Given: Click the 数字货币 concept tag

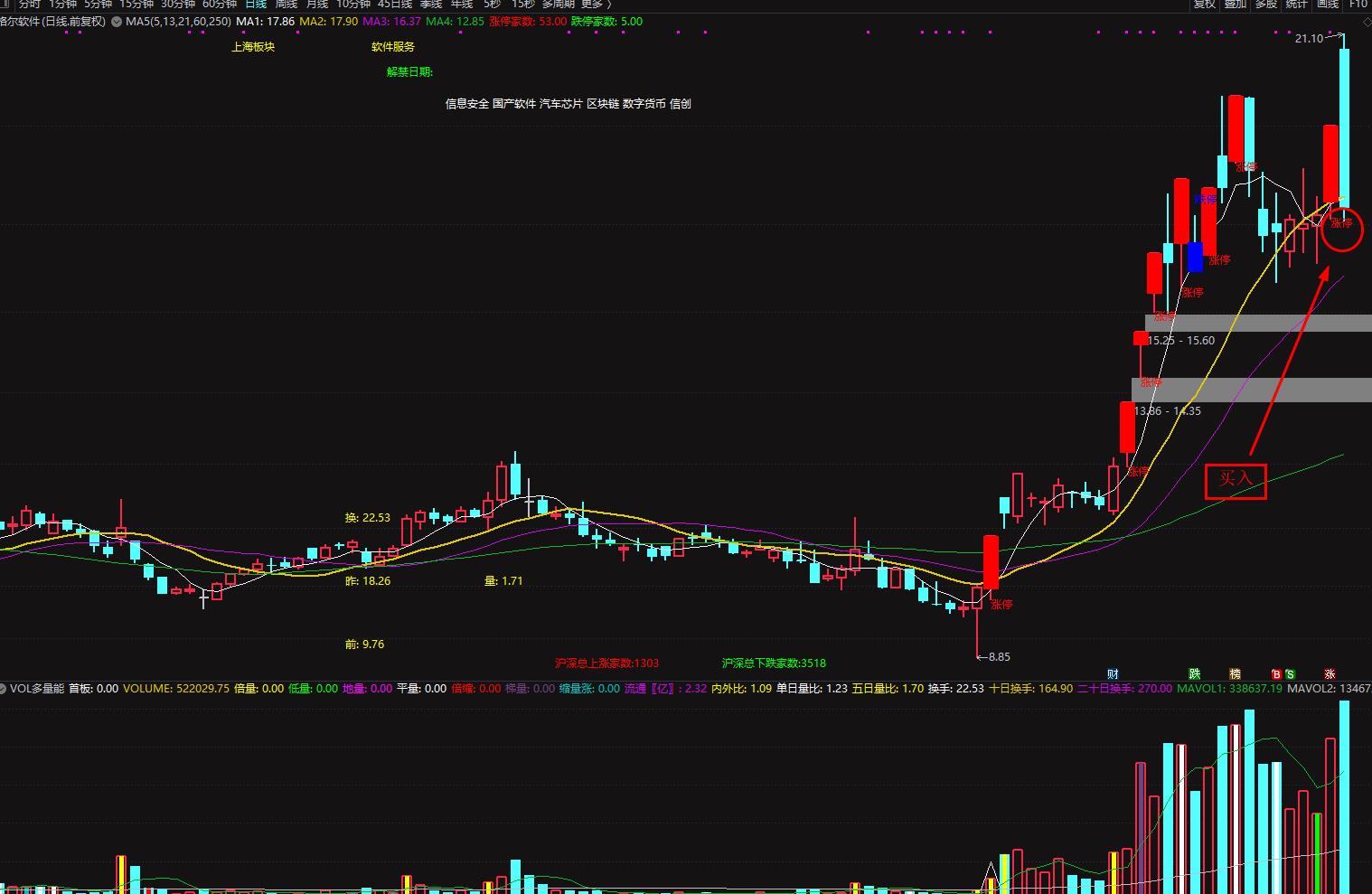Looking at the screenshot, I should click(644, 104).
